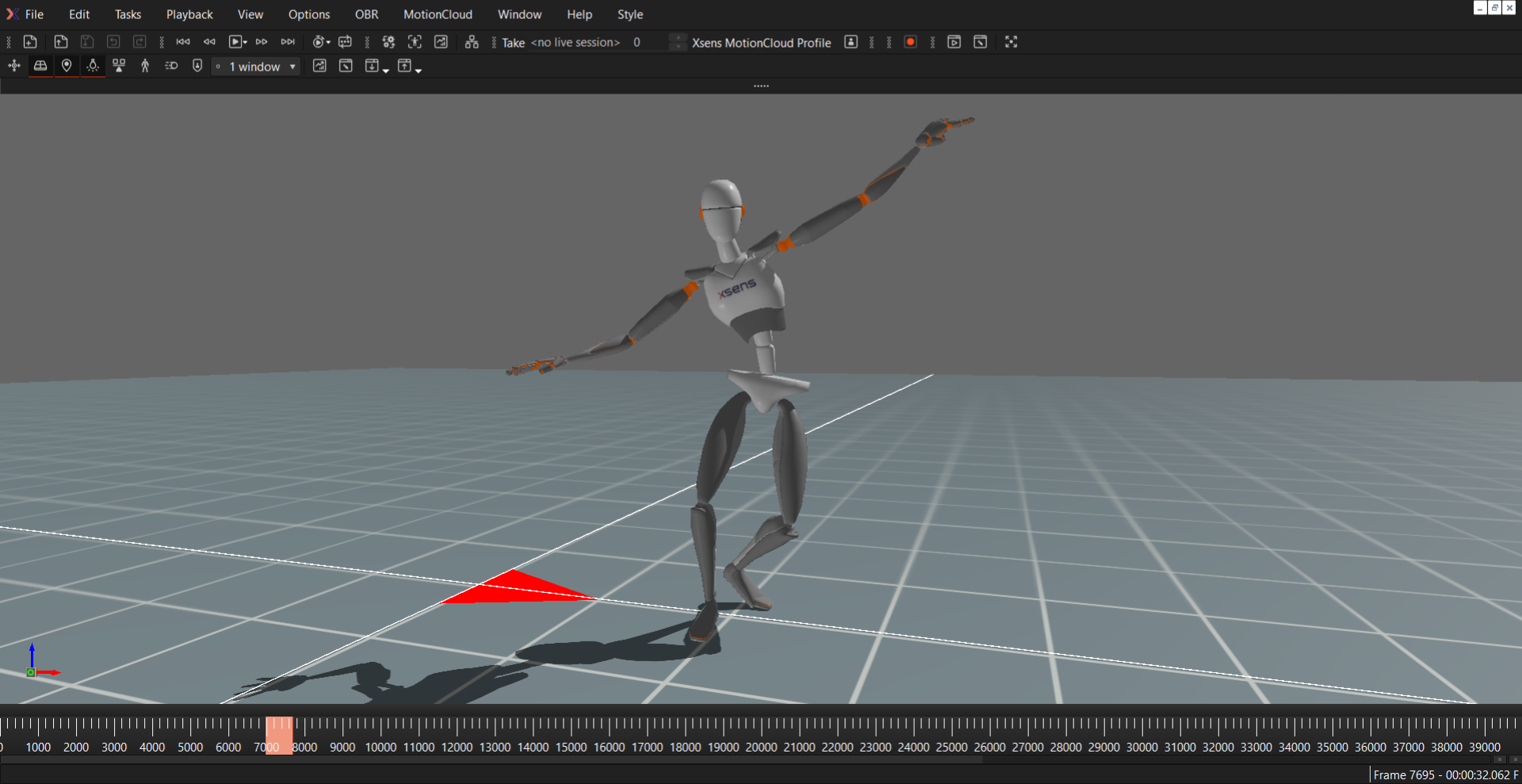Screen dimensions: 1522x784
Task: Click the redo icon
Action: click(140, 42)
